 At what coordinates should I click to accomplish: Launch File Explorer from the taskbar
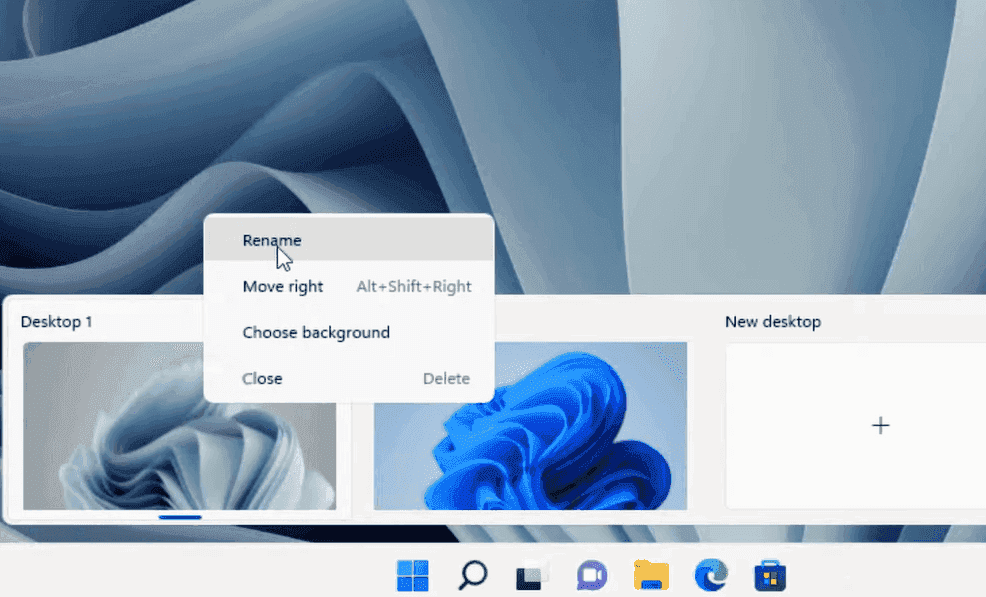click(651, 575)
